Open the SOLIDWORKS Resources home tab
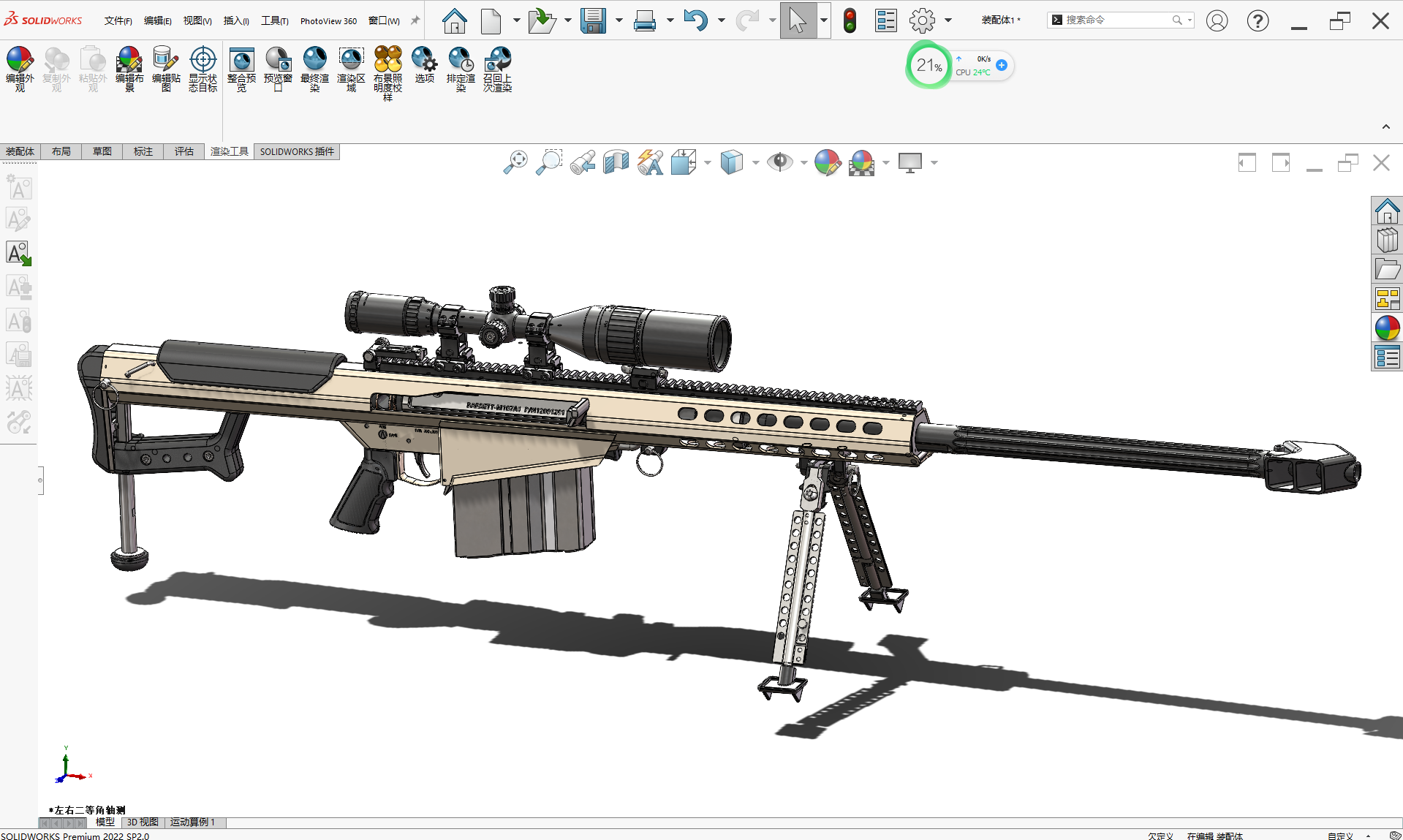This screenshot has width=1403, height=840. tap(1387, 211)
